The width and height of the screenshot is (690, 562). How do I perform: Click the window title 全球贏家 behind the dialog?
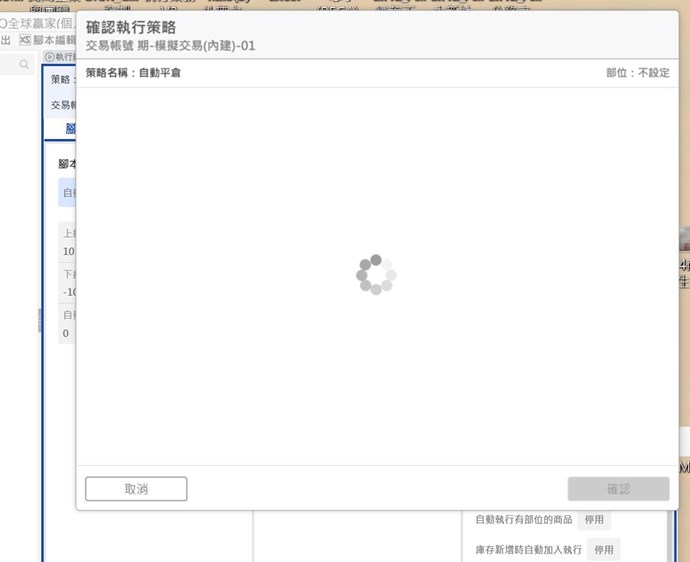37,23
